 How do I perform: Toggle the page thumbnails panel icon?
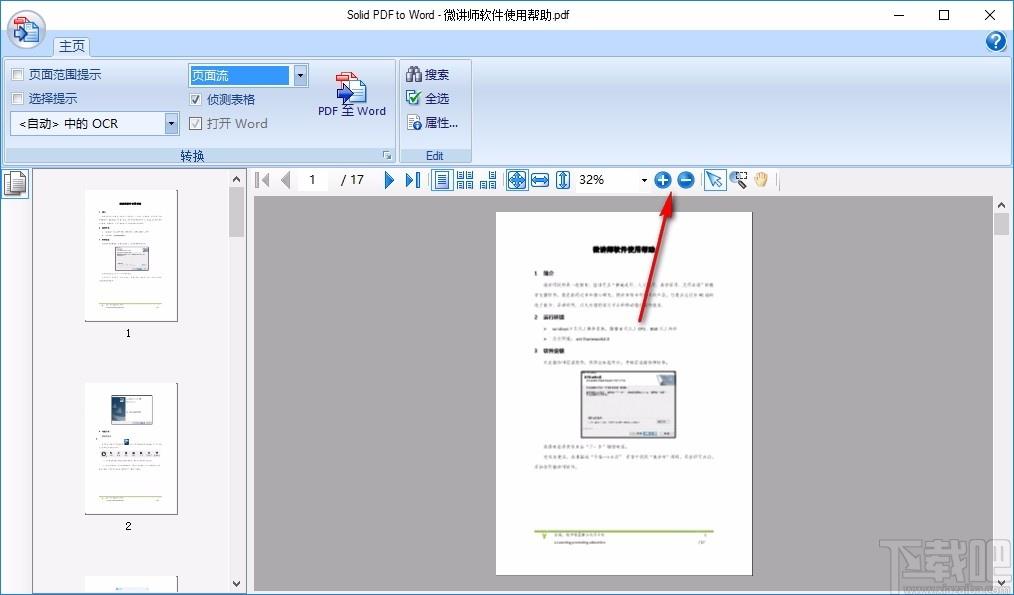(x=16, y=183)
